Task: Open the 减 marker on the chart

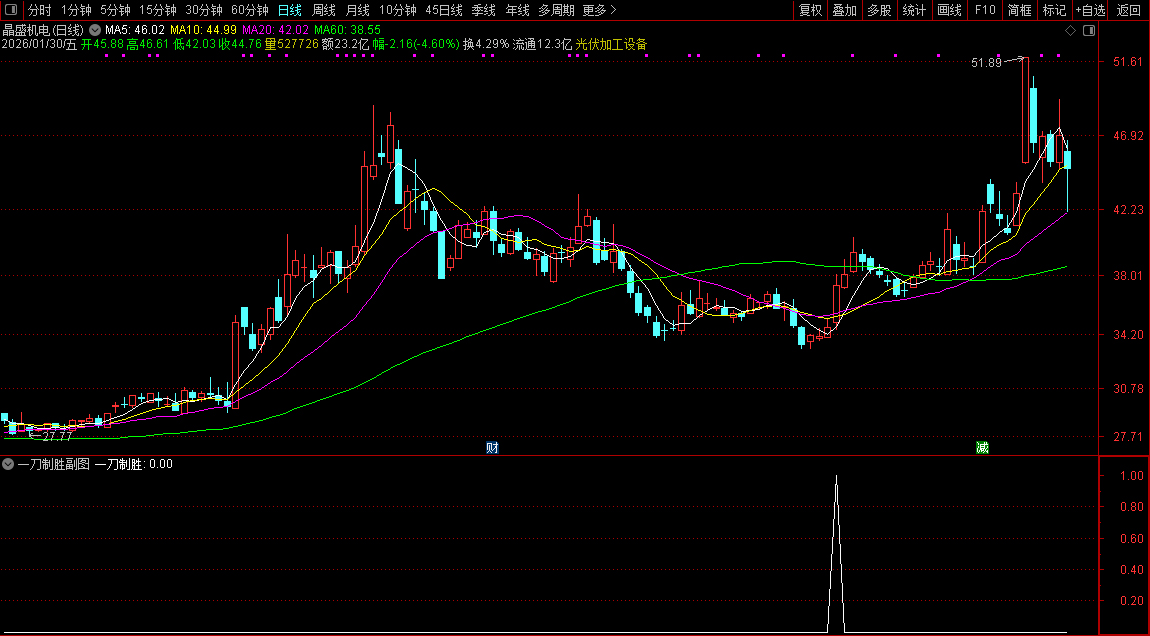Action: [982, 447]
